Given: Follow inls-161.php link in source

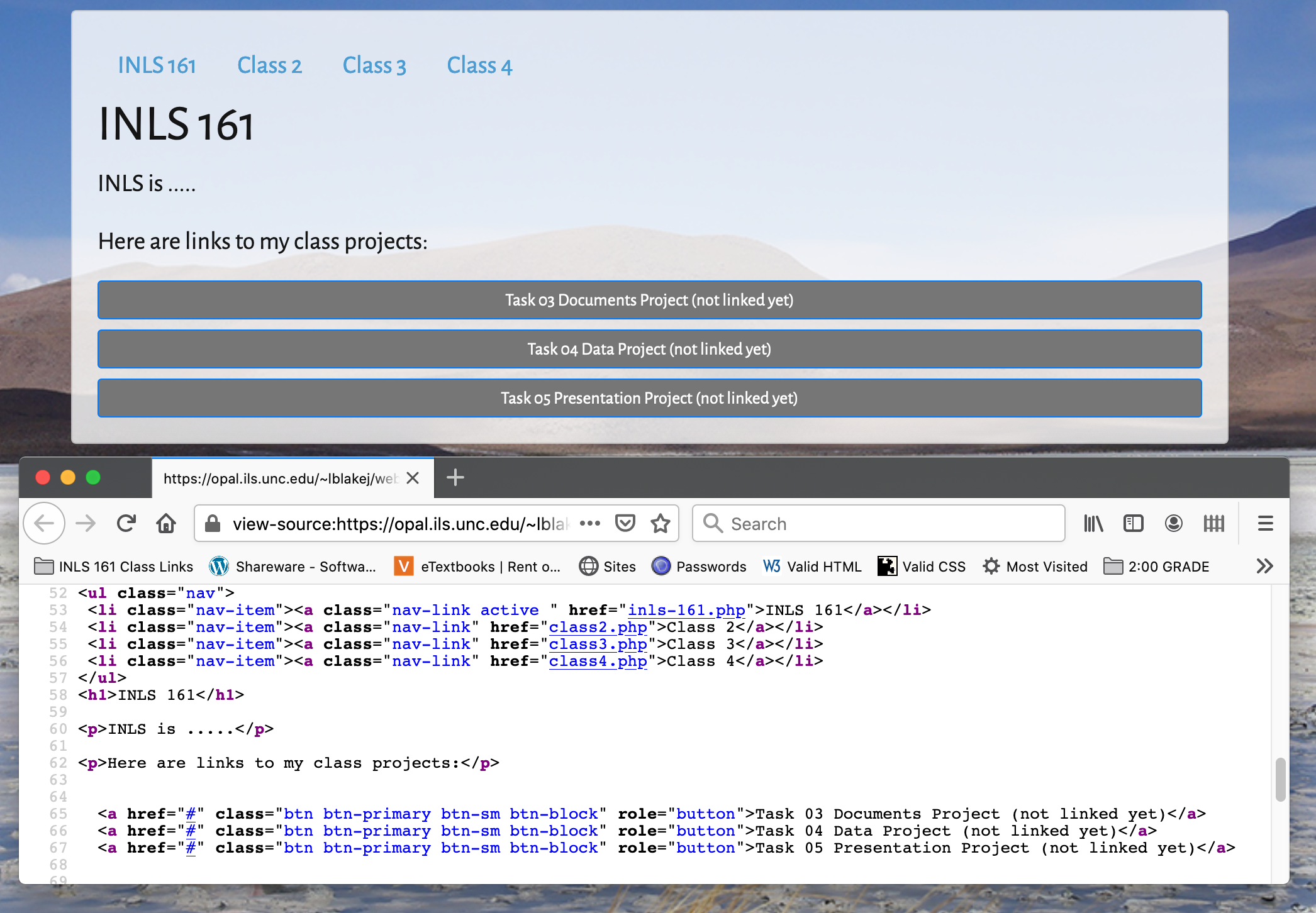Looking at the screenshot, I should coord(686,610).
